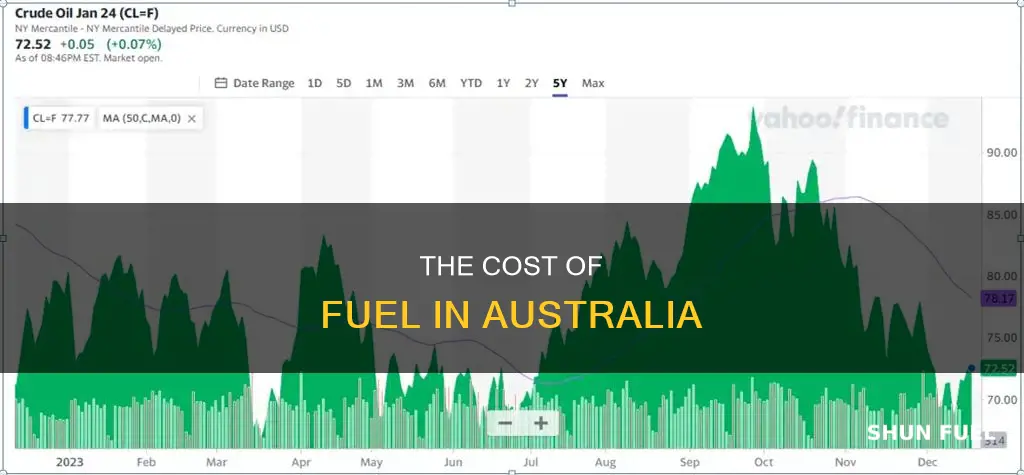The height and width of the screenshot is (475, 1024).
Task: Click the Sep date axis label
Action: pyautogui.click(x=689, y=461)
